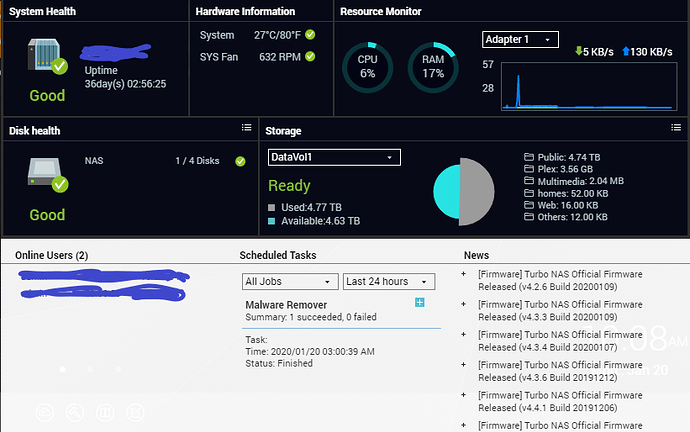690x432 pixels.
Task: Open firmware v4.2.6 Build 20200109 news link
Action: (x=560, y=280)
